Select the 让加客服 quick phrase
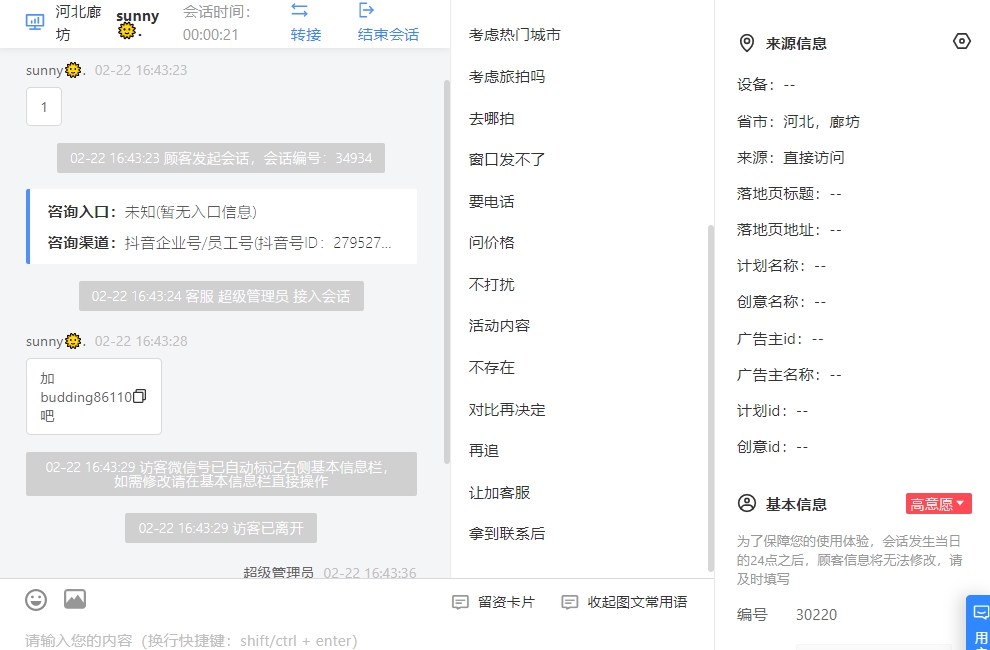This screenshot has height=650, width=990. point(499,493)
